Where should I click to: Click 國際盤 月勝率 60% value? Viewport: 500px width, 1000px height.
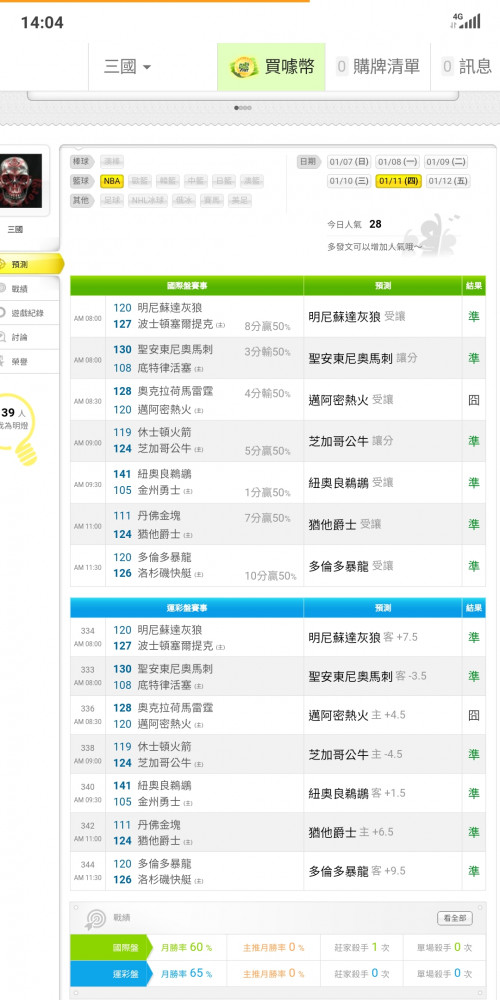point(186,948)
